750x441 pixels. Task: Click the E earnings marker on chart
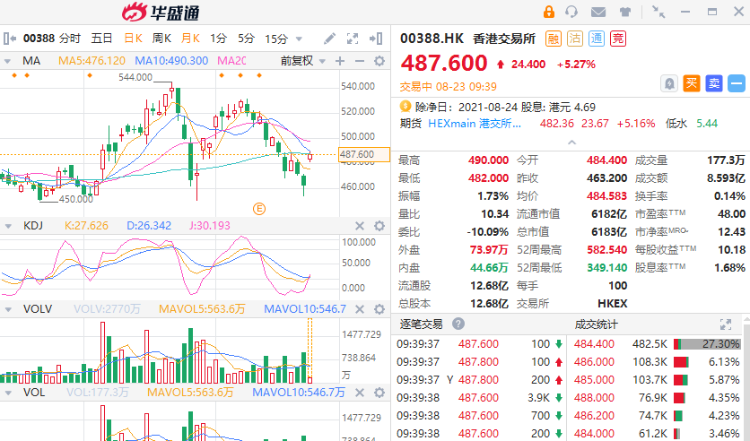[x=259, y=209]
